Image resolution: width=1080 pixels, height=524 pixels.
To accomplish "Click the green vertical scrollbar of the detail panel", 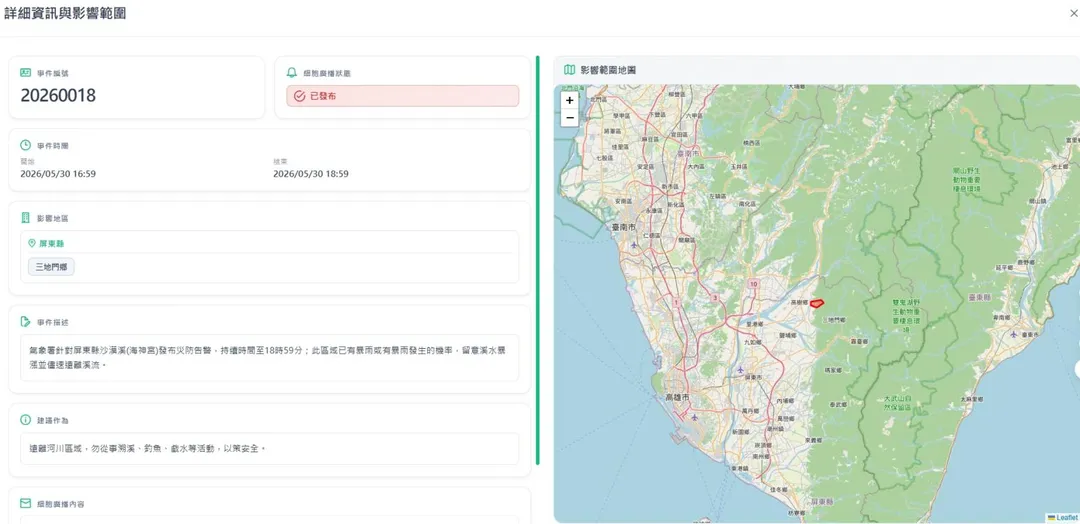I will [x=537, y=260].
